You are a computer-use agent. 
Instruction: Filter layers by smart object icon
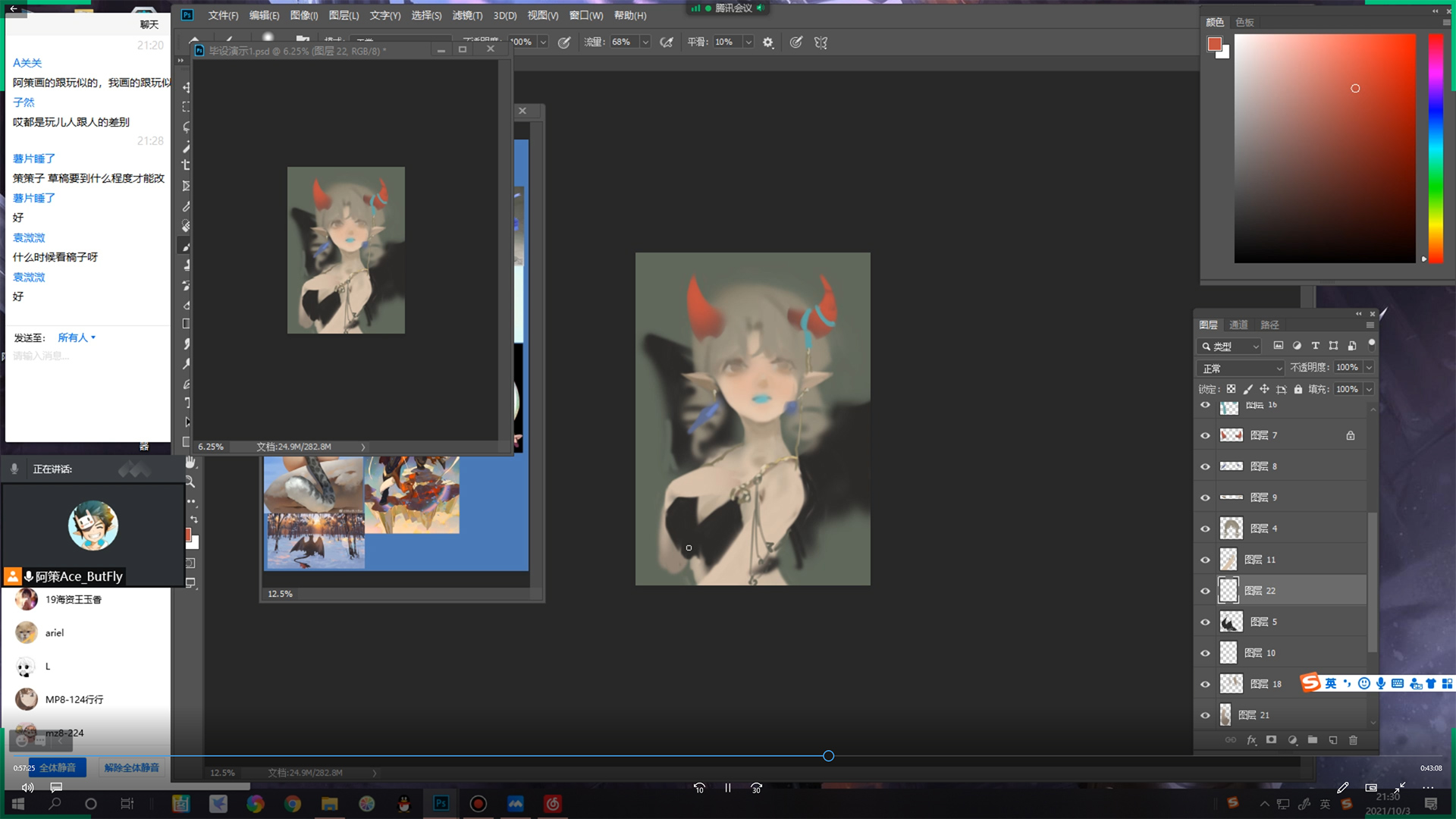coord(1352,346)
